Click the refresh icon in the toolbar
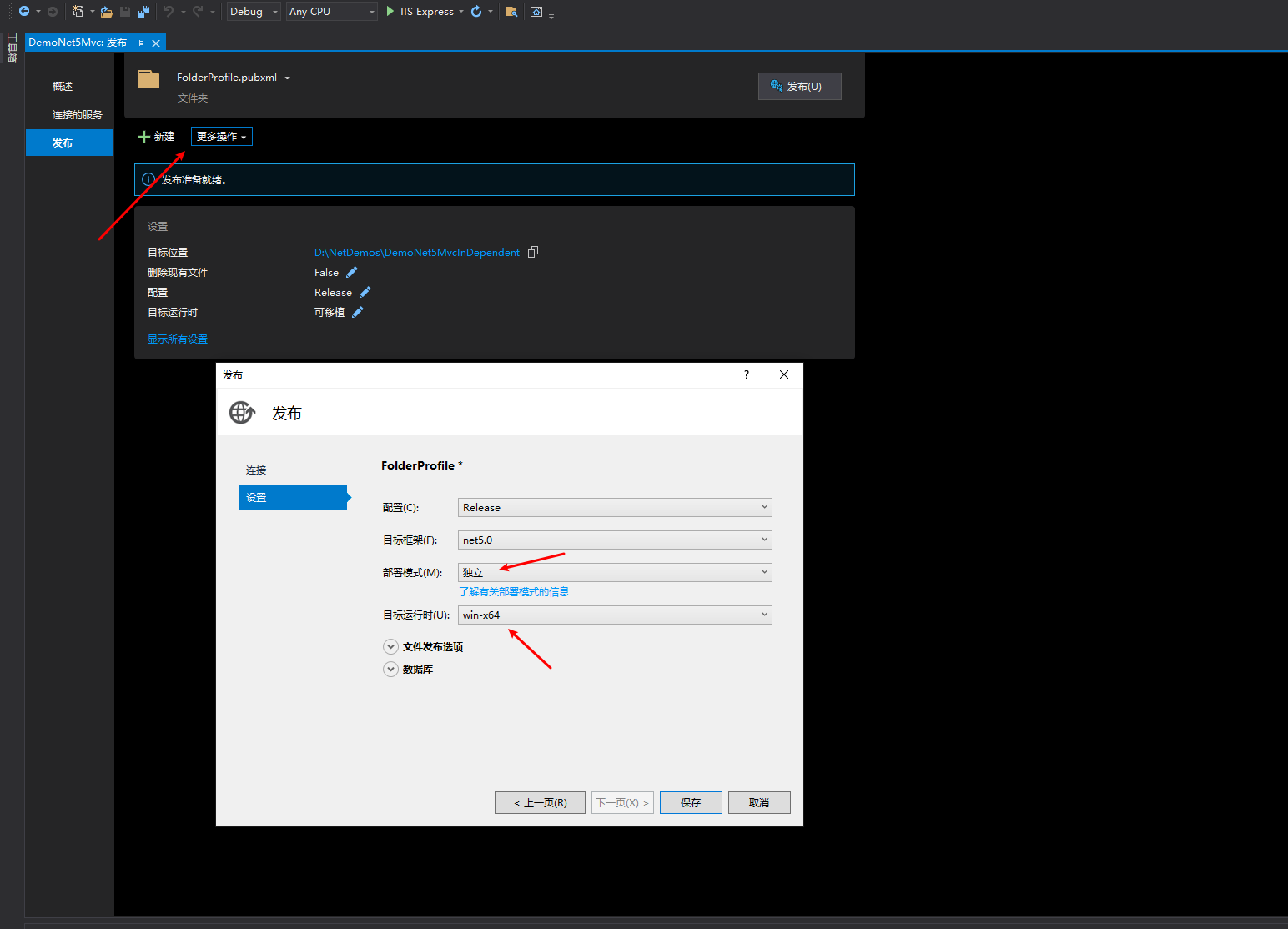The width and height of the screenshot is (1288, 929). 475,11
